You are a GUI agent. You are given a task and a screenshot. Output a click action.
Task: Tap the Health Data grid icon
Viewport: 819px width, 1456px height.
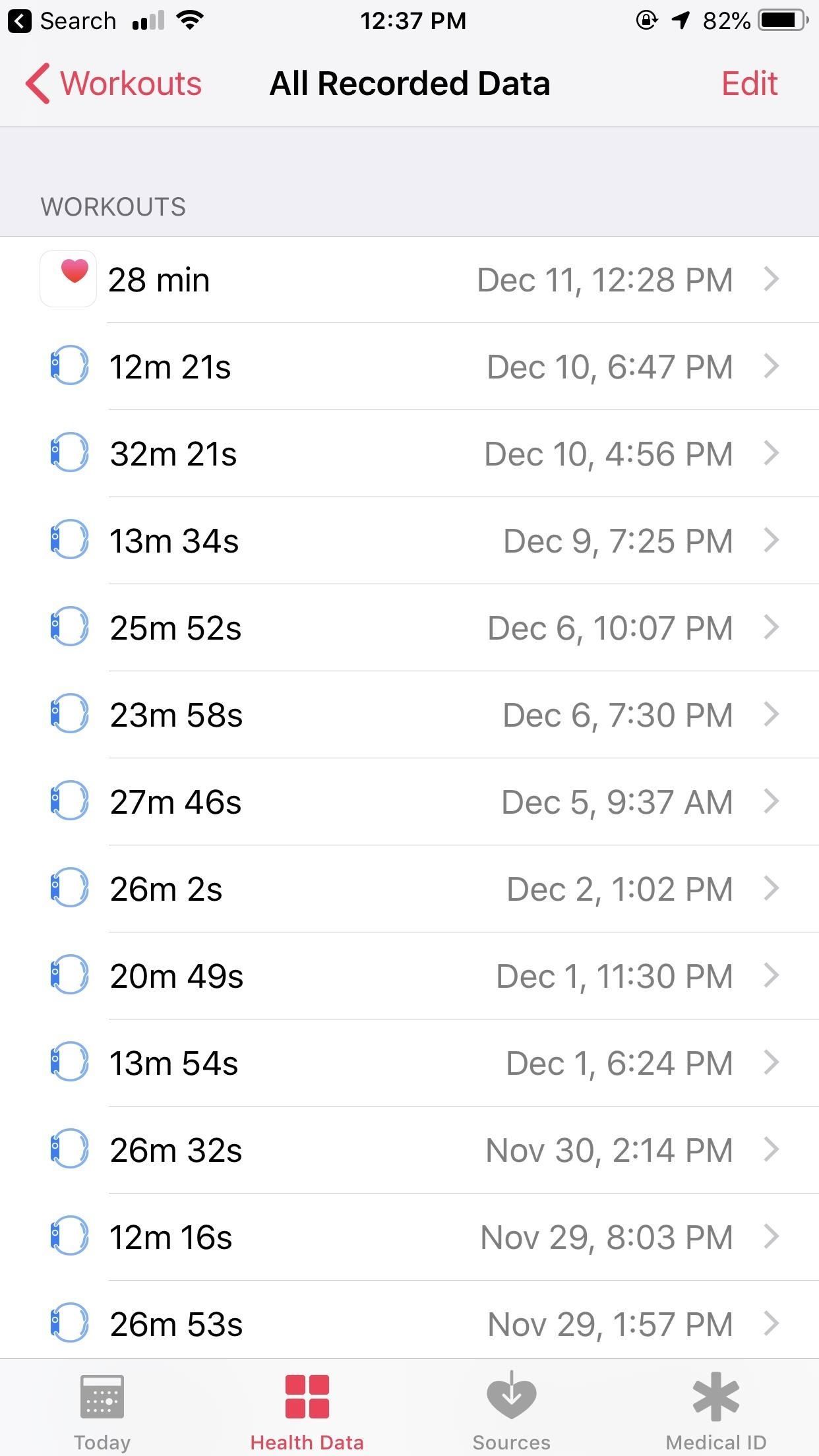(307, 1396)
